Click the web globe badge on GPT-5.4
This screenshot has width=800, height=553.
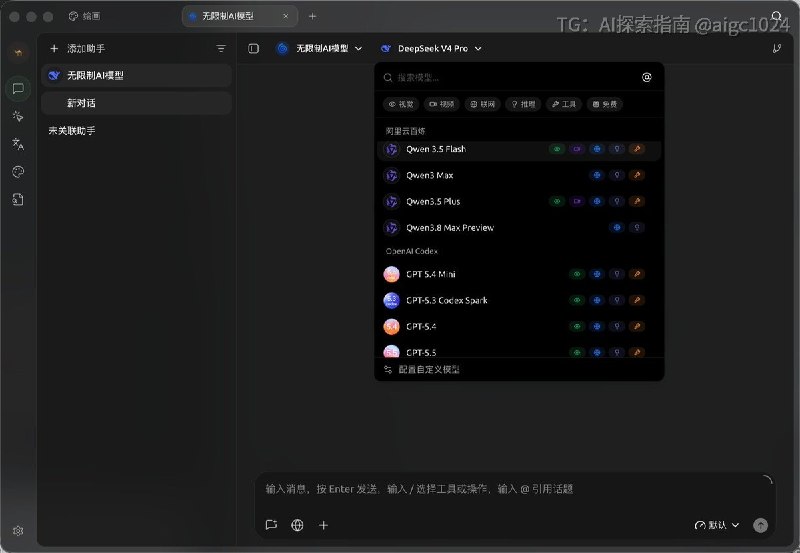point(596,326)
